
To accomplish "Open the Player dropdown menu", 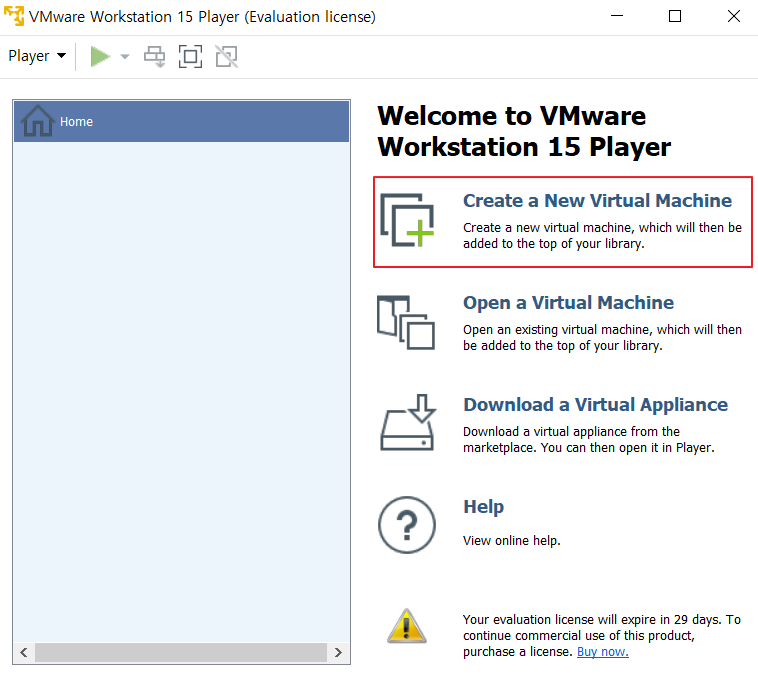I will pos(37,56).
